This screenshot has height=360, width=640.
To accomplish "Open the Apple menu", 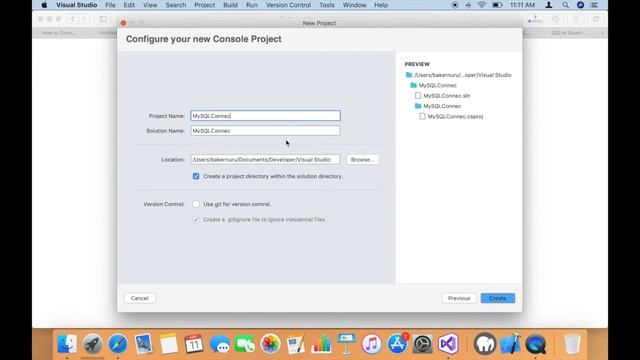I will click(44, 5).
